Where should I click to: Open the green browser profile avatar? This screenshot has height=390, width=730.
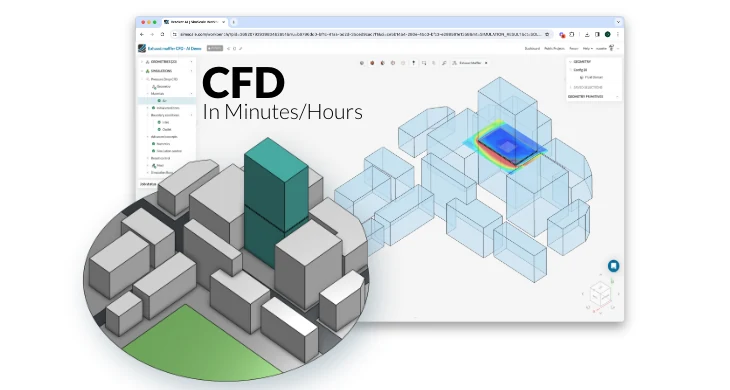click(x=608, y=34)
